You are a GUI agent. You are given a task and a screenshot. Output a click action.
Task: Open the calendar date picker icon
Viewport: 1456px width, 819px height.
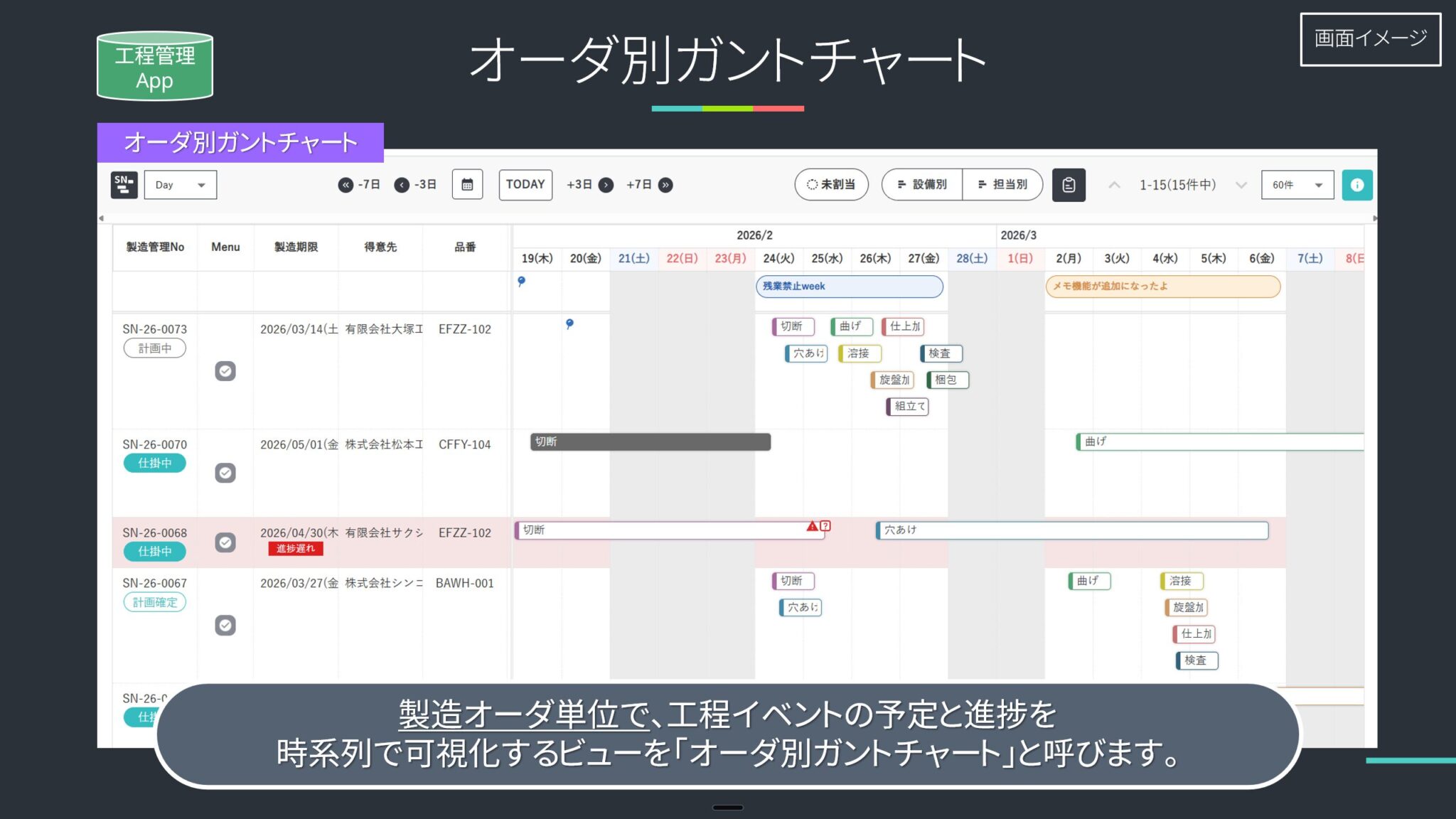(x=467, y=185)
